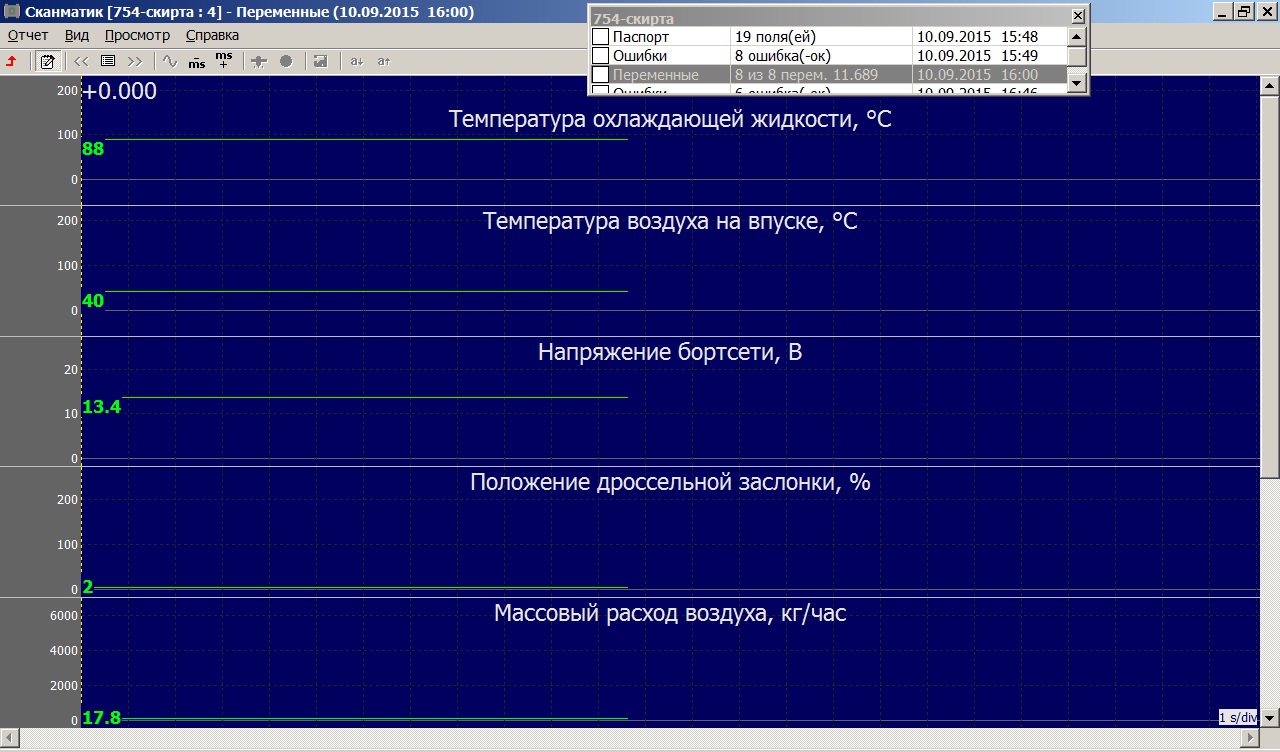Increase time scale with ms plus icon
This screenshot has width=1280, height=752.
click(x=224, y=61)
